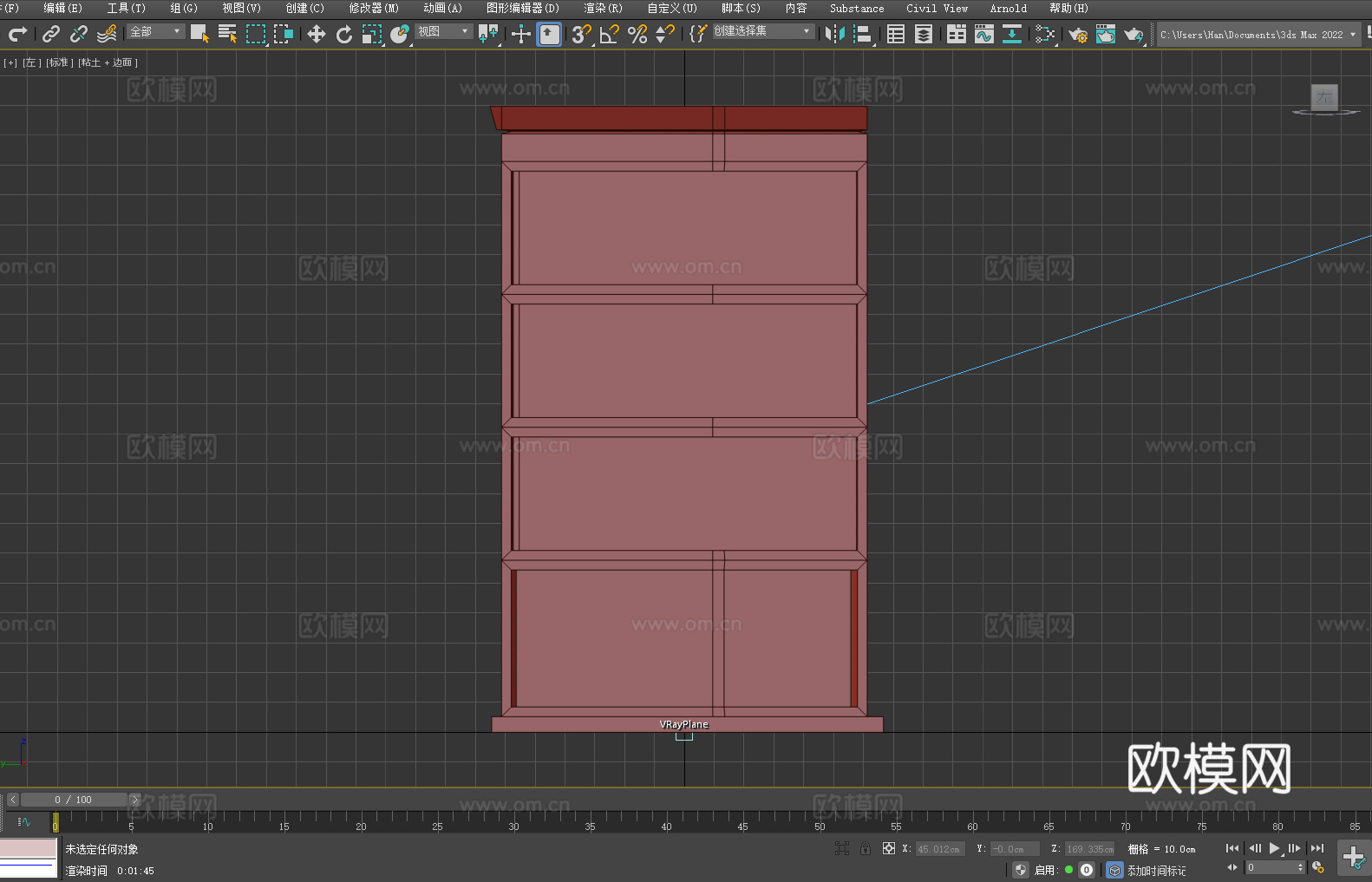Click the Select and Manipulate icon
The width and height of the screenshot is (1372, 882).
(521, 34)
